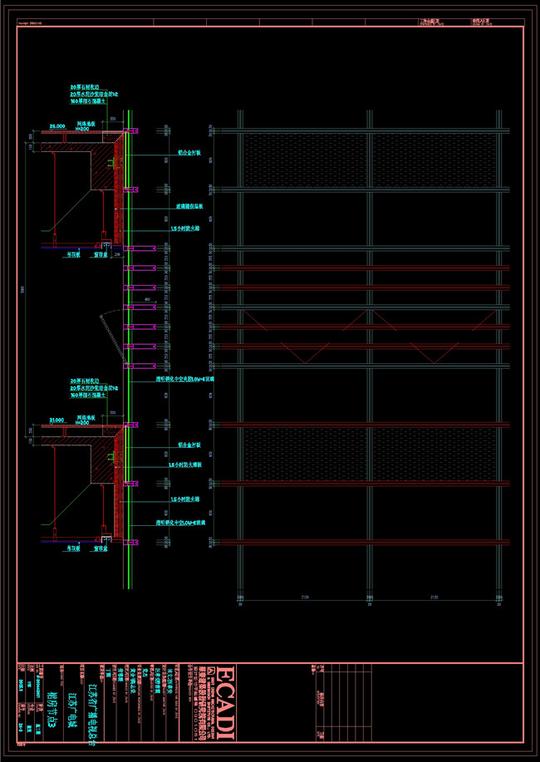Select the red V-shaped opening lines in the elevation
Image resolution: width=540 pixels, height=762 pixels.
pos(369,336)
